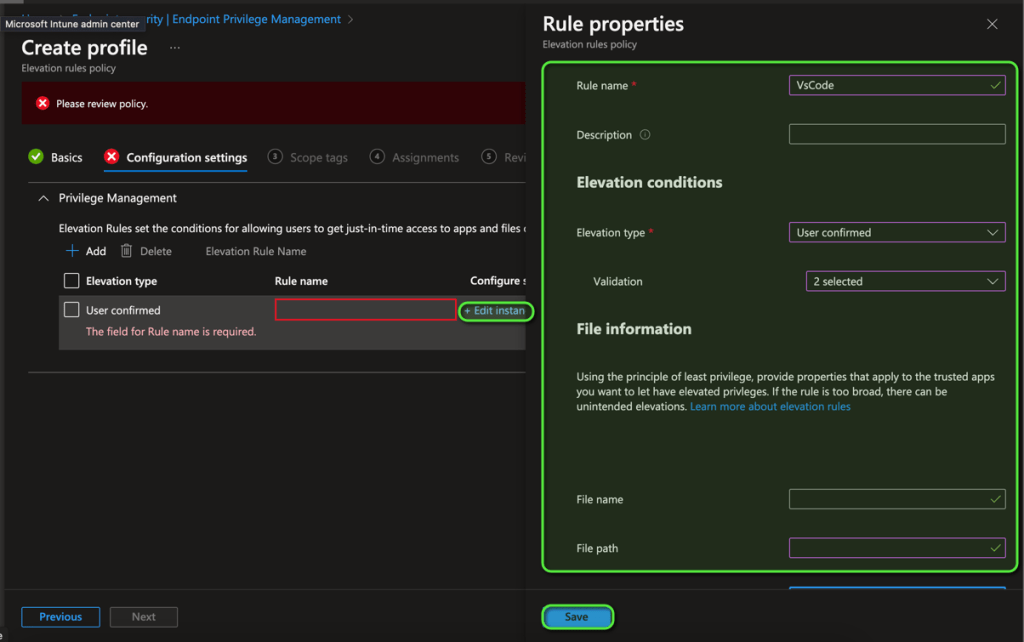The height and width of the screenshot is (642, 1024).
Task: Toggle the select-all Elevation type checkbox
Action: pyautogui.click(x=71, y=281)
